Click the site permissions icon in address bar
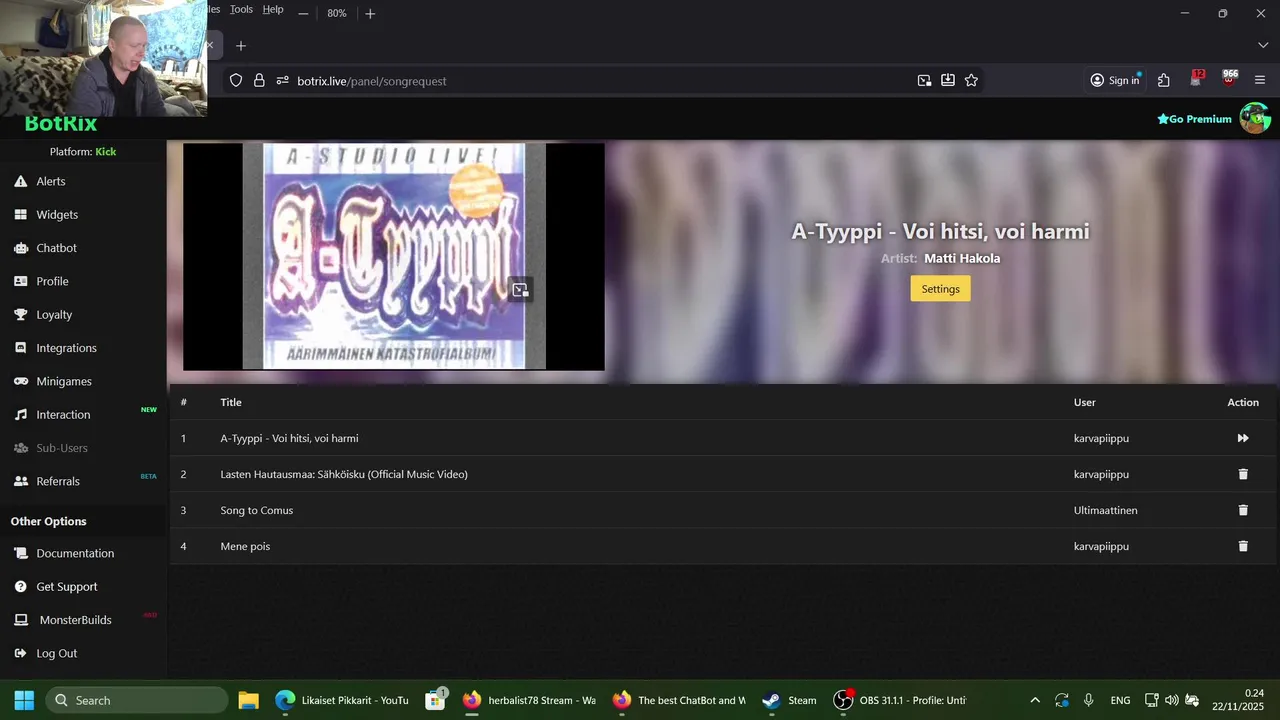1280x720 pixels. point(282,81)
